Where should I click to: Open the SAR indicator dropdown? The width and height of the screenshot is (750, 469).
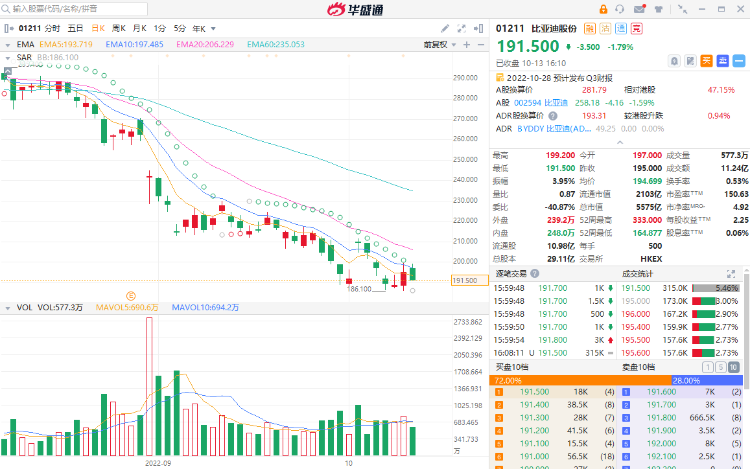[8, 58]
